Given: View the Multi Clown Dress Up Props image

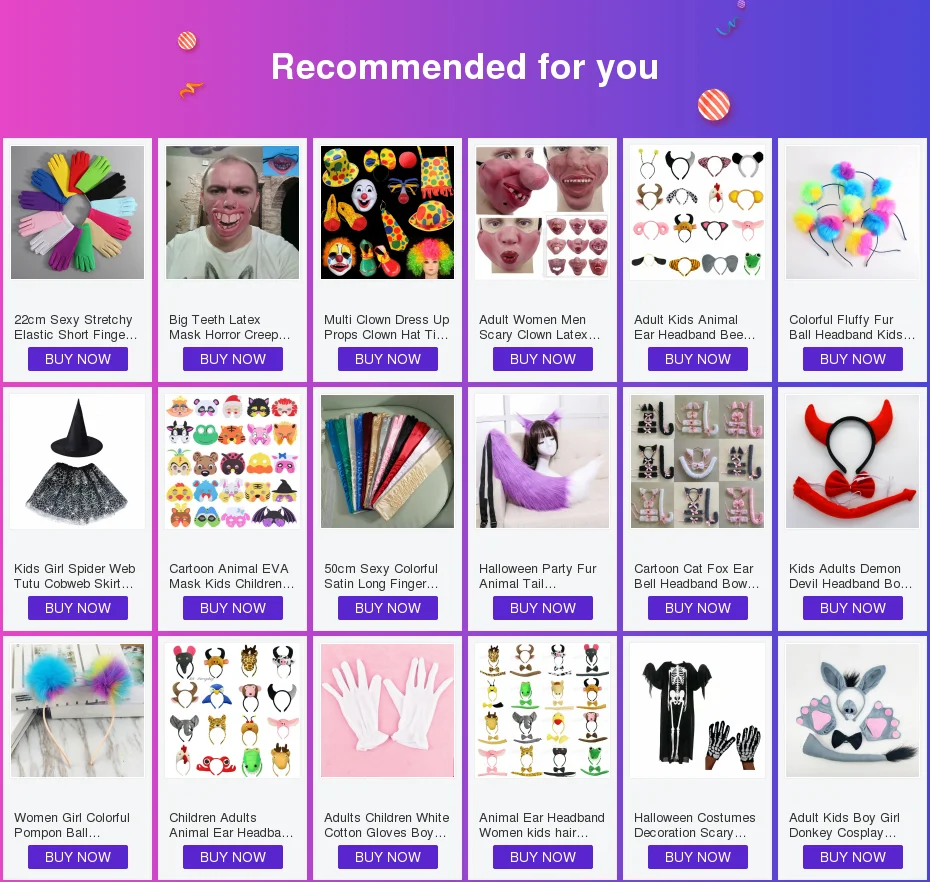Looking at the screenshot, I should click(x=387, y=212).
